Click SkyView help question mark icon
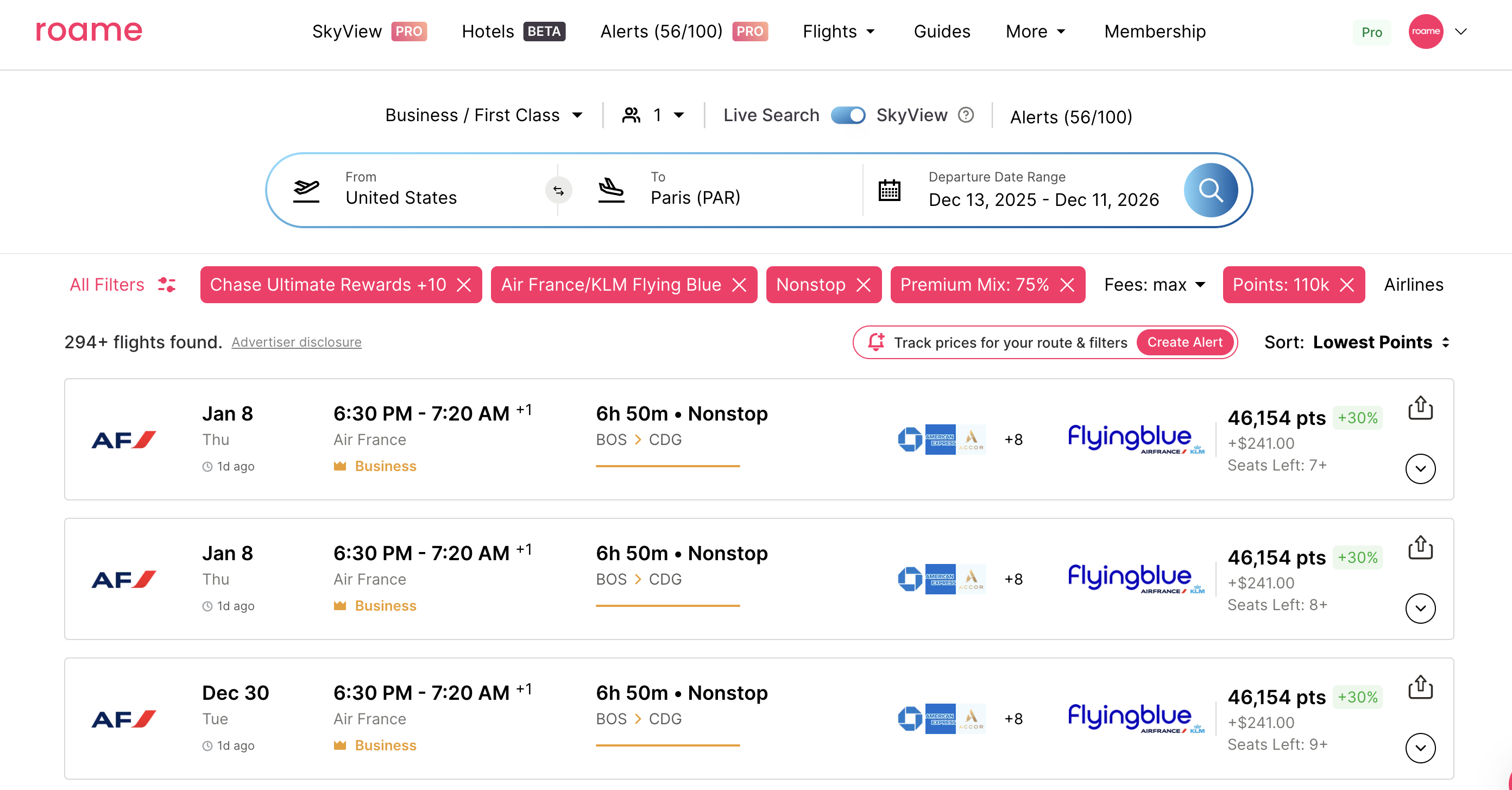Screen dimensions: 1512x790 (x=966, y=115)
